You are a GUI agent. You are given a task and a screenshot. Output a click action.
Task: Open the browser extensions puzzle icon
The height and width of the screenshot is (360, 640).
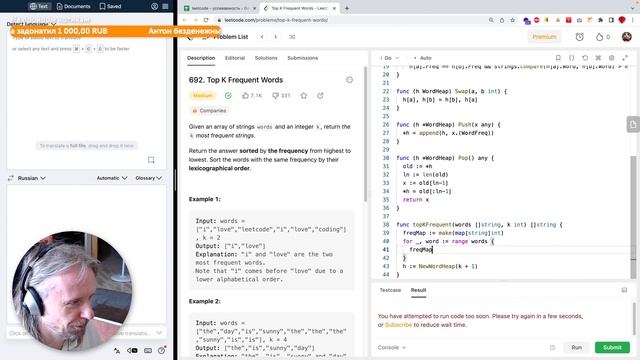tap(600, 20)
